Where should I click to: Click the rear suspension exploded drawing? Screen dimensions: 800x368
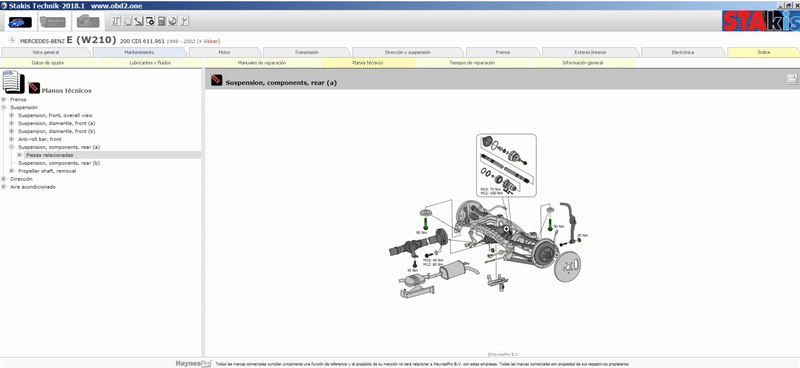(x=489, y=217)
